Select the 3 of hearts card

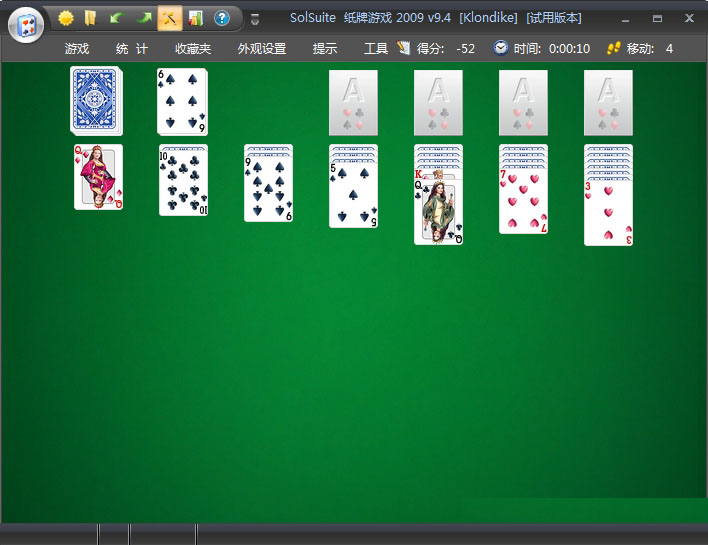[609, 212]
